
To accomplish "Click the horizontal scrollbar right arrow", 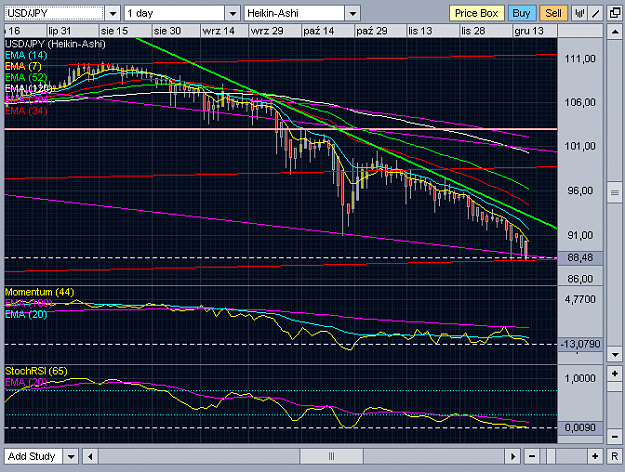I will click(513, 456).
